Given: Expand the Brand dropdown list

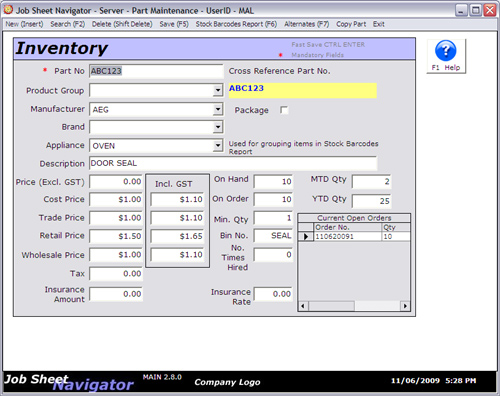Looking at the screenshot, I should [218, 127].
